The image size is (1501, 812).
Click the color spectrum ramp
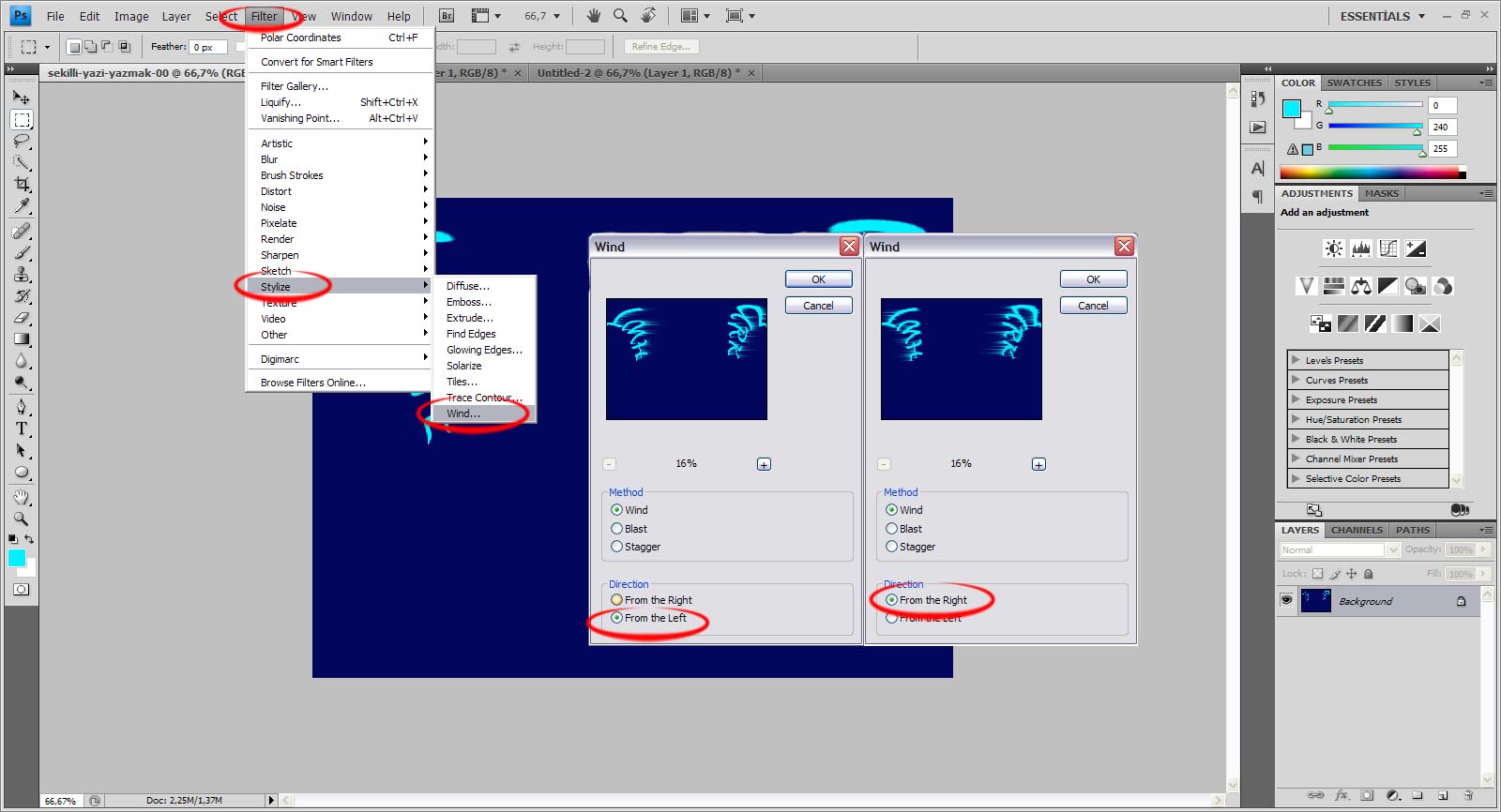click(x=1372, y=173)
